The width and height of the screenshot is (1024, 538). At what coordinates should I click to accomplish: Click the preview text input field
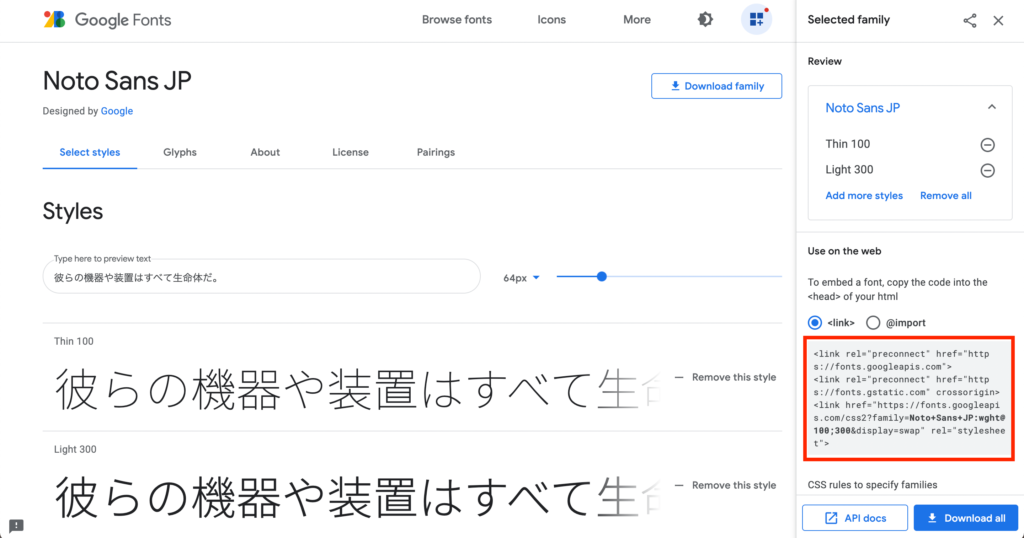(261, 277)
